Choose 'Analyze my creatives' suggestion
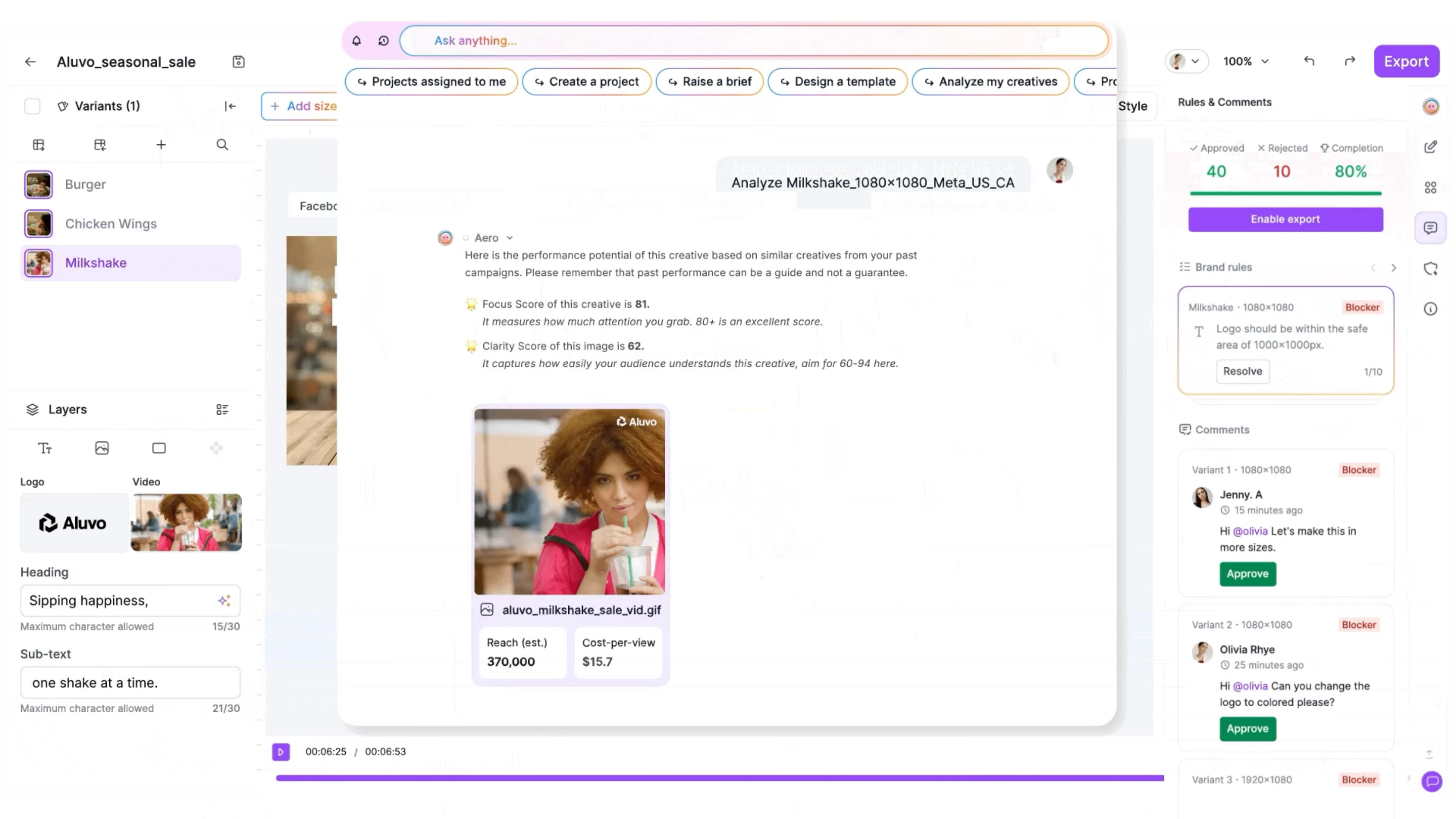1456x819 pixels. coord(990,81)
